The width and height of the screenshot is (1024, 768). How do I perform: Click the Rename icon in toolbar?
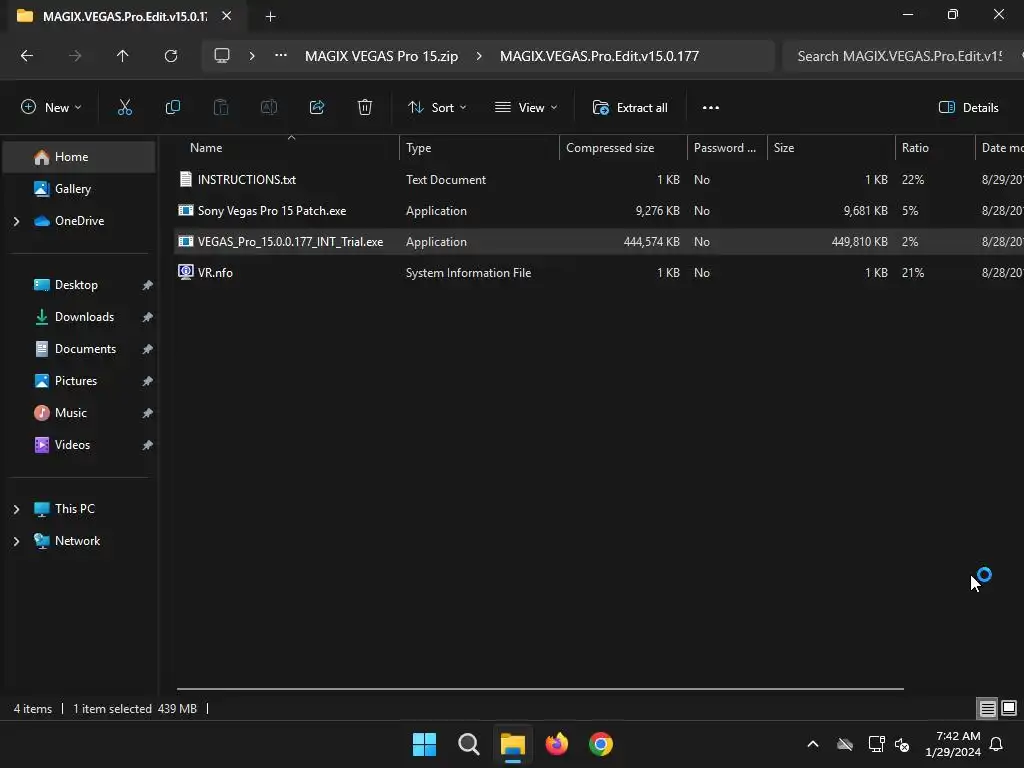pyautogui.click(x=269, y=108)
